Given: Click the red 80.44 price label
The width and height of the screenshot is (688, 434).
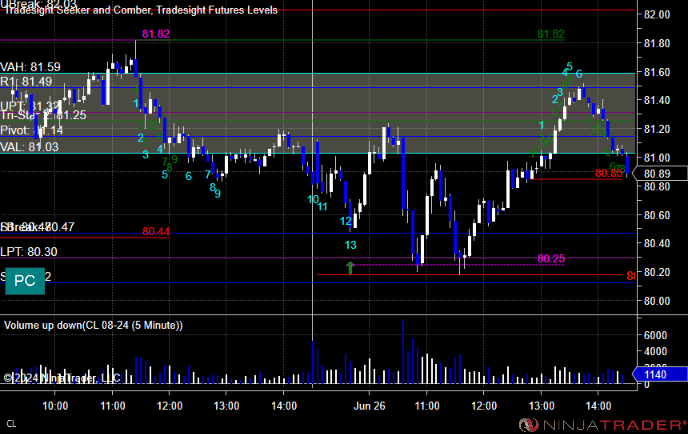Looking at the screenshot, I should (156, 231).
